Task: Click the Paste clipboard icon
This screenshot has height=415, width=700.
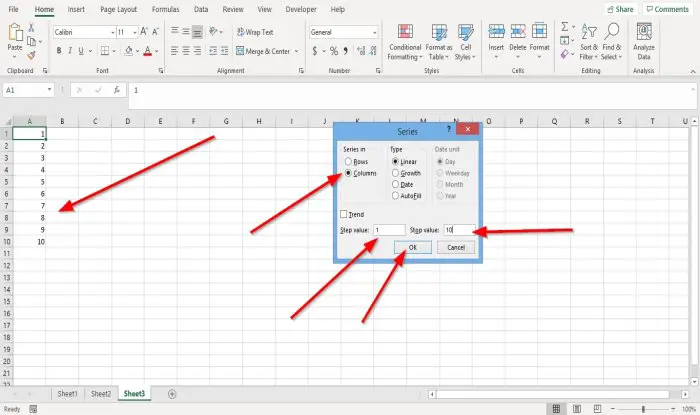Action: point(15,33)
